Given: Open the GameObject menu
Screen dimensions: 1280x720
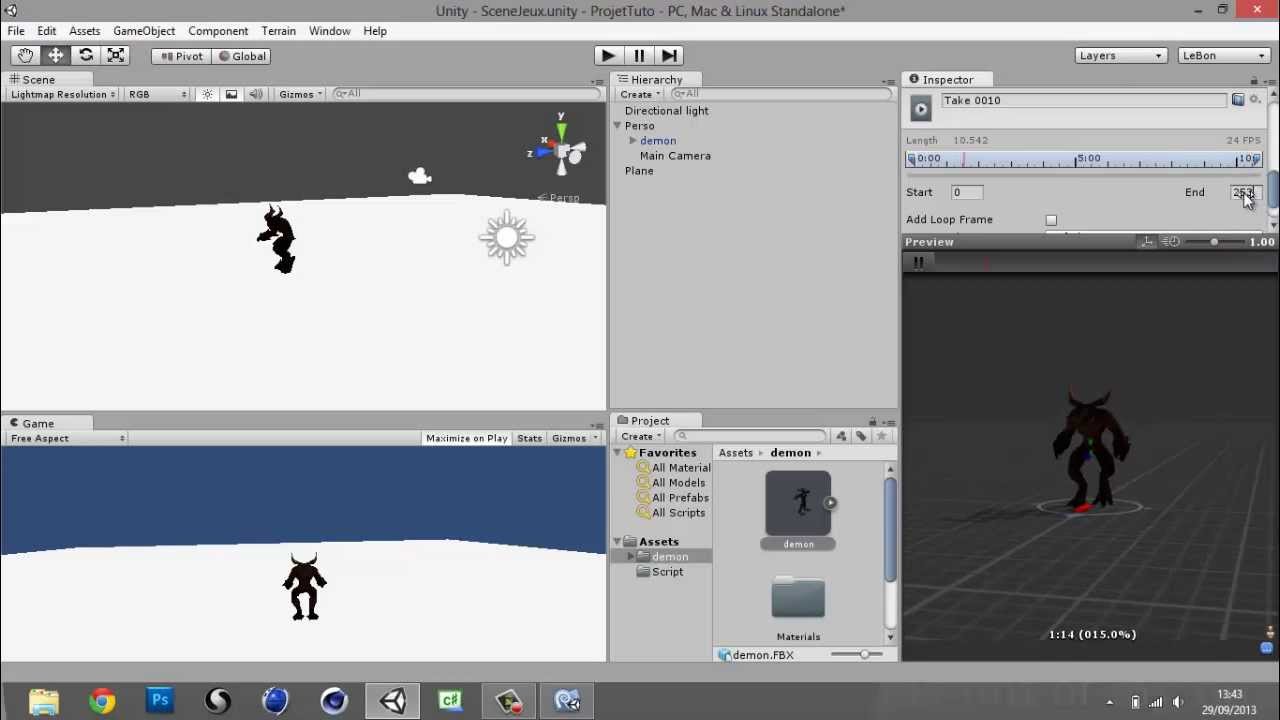Looking at the screenshot, I should [144, 31].
